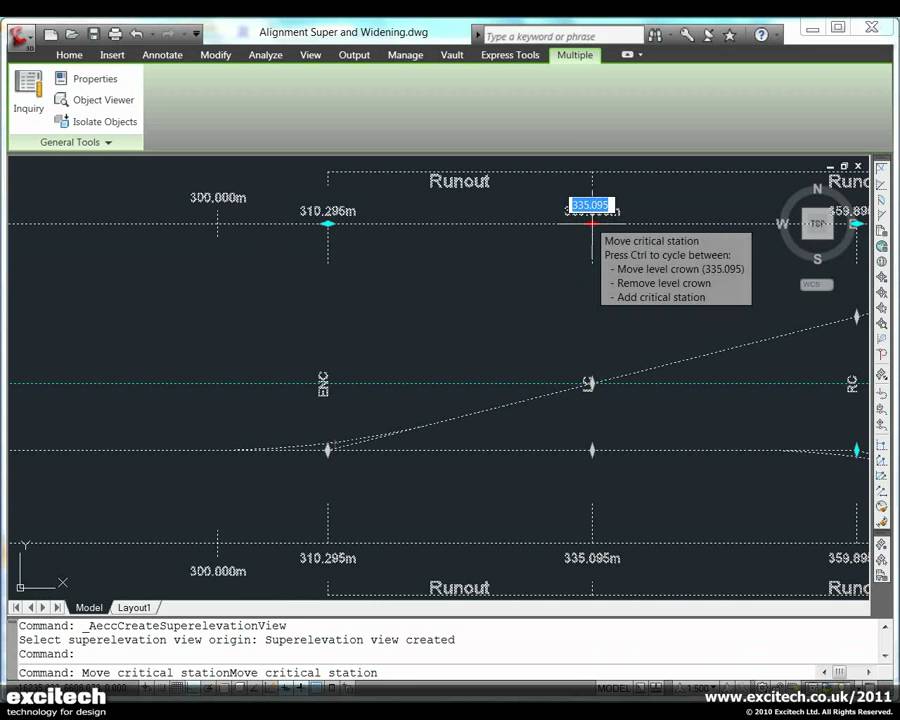Screen dimensions: 900x720
Task: Open the Properties palette
Action: pos(86,79)
